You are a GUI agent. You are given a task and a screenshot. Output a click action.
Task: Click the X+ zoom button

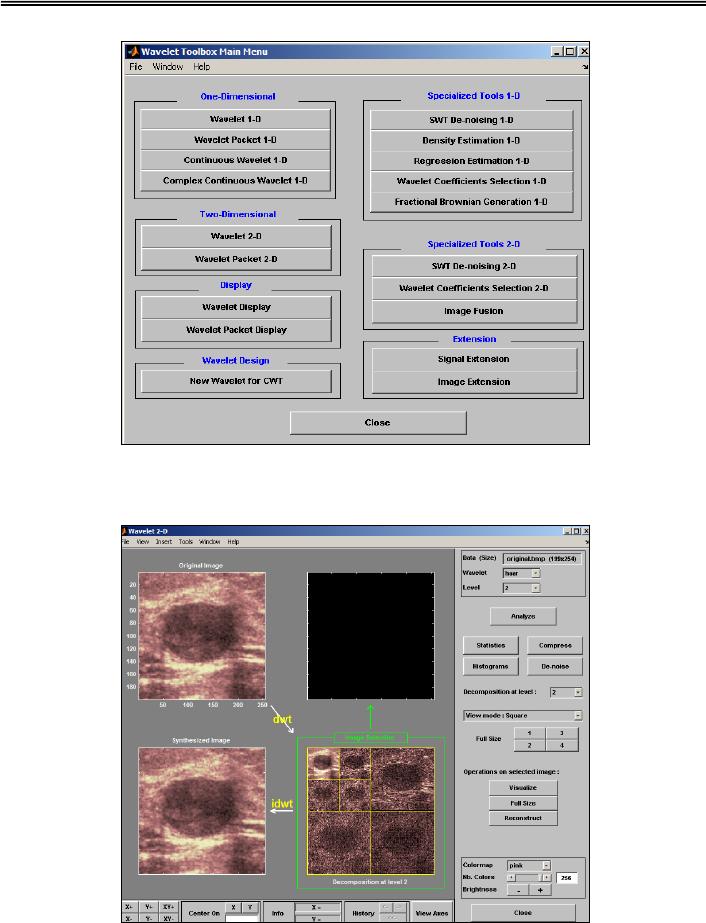(x=132, y=906)
